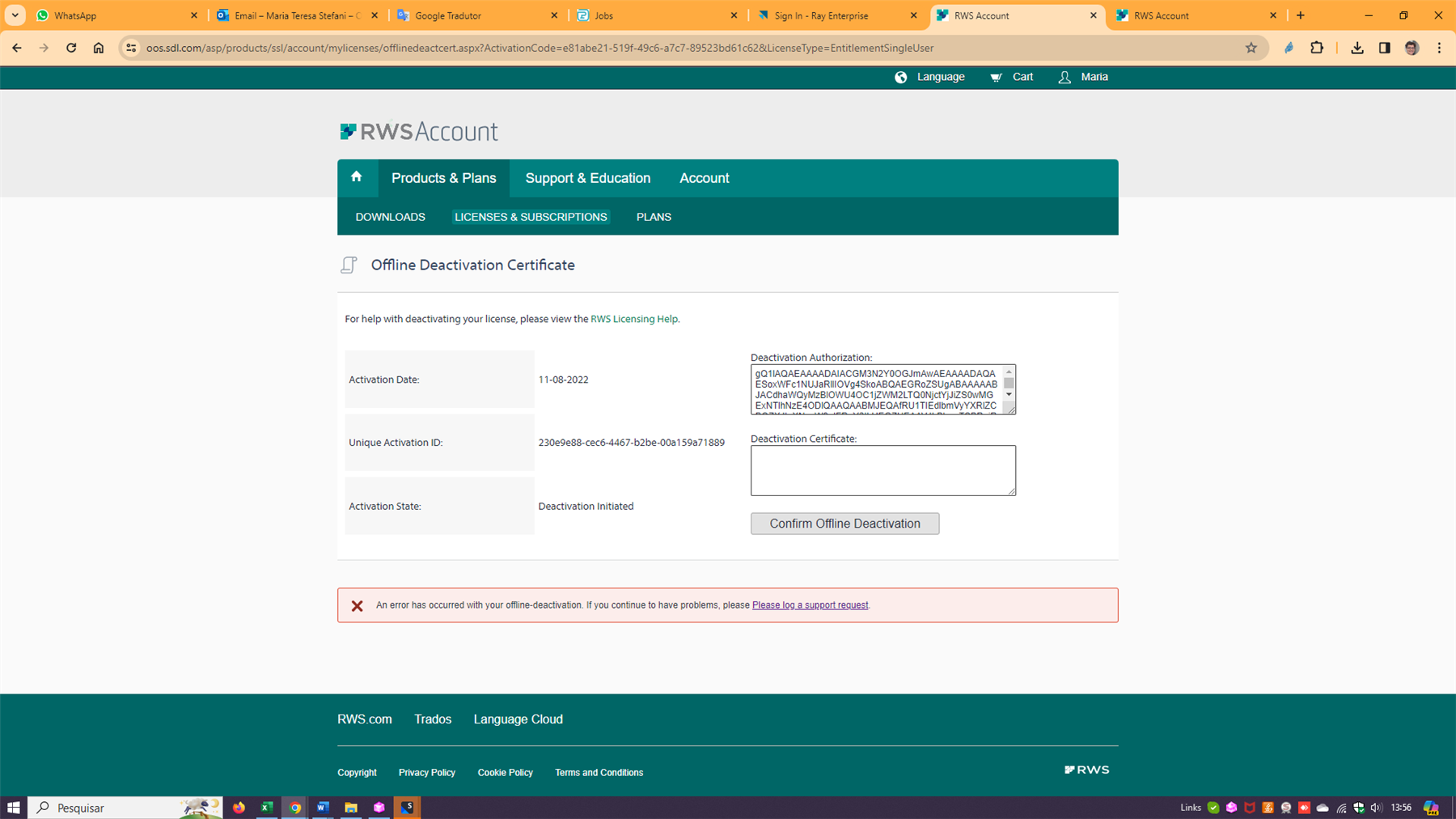The height and width of the screenshot is (819, 1456).
Task: Switch to the WhatsApp tab
Action: pos(117,15)
